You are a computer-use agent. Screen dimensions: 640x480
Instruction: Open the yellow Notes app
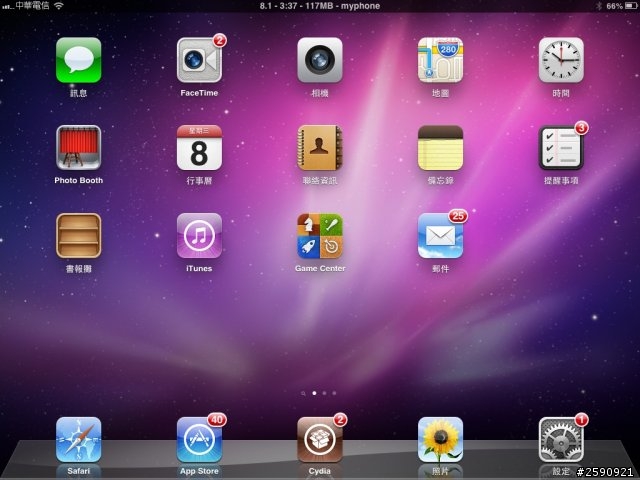click(x=440, y=147)
